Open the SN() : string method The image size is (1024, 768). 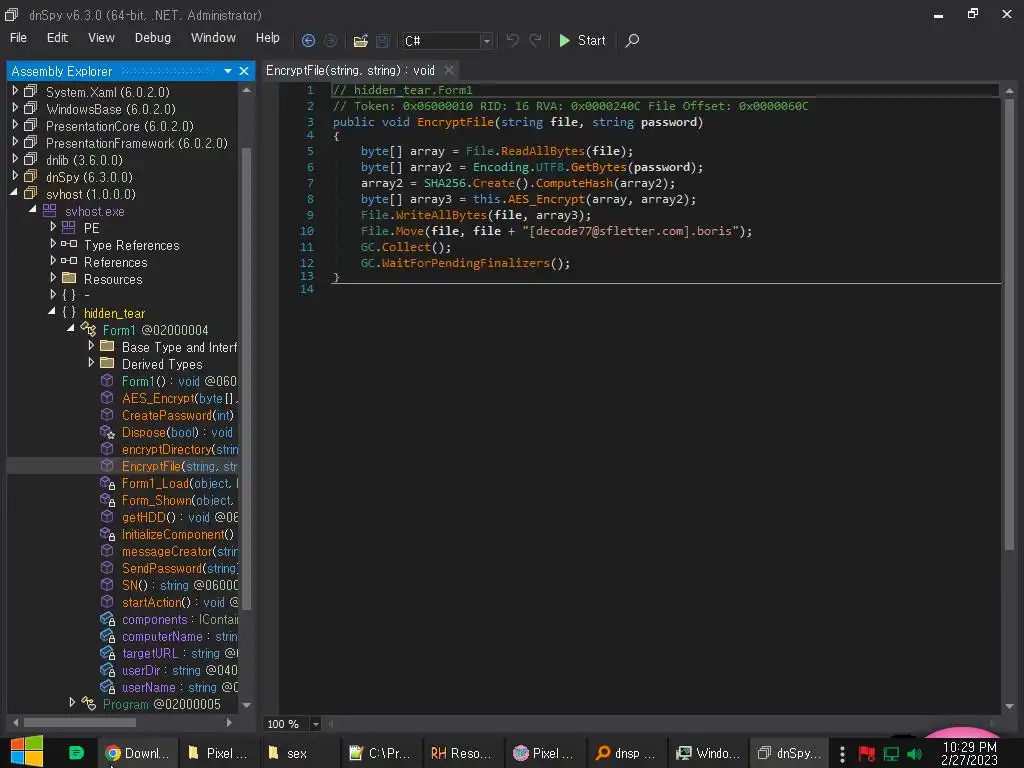[180, 585]
